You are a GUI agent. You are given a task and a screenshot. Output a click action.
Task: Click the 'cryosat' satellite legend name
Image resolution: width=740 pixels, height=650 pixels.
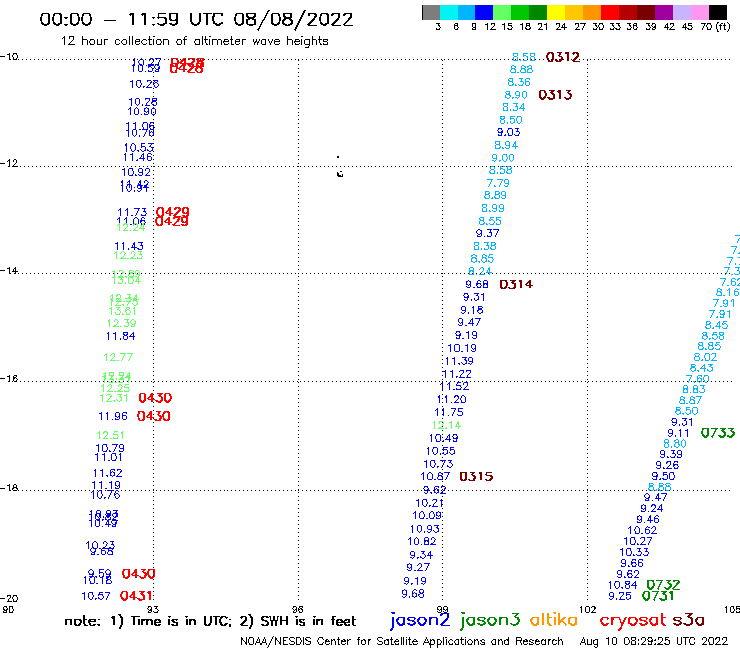click(633, 620)
